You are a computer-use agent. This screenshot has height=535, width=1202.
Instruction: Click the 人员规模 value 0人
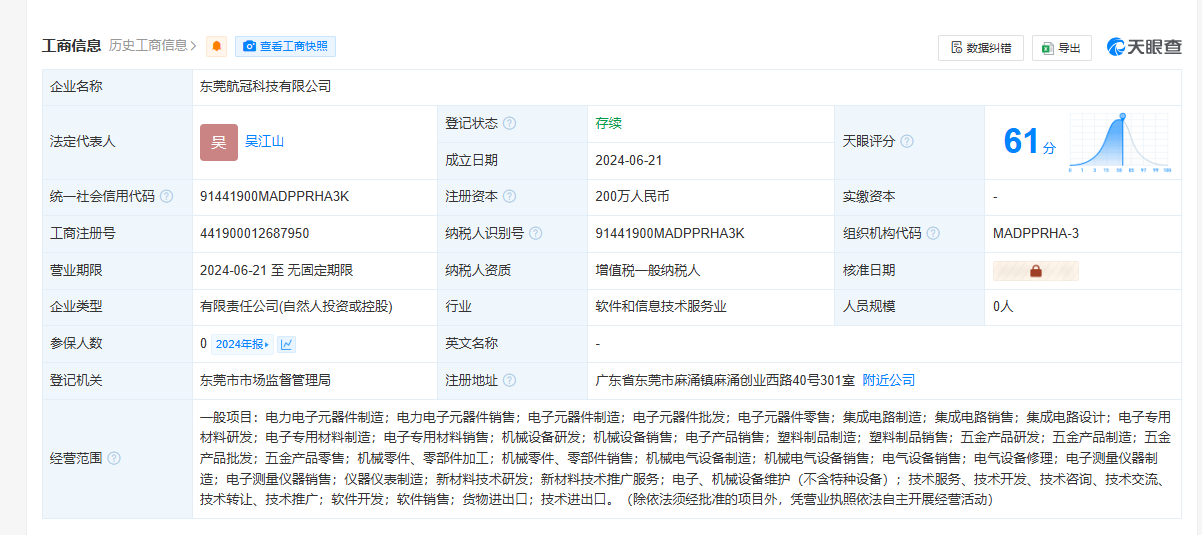1003,307
